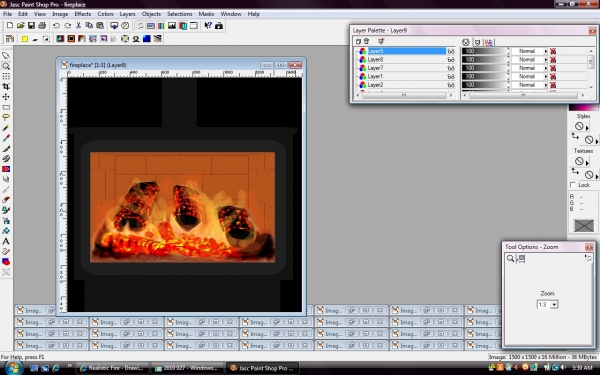Adjust Layer1 opacity slider
The image size is (600, 375).
tap(485, 77)
